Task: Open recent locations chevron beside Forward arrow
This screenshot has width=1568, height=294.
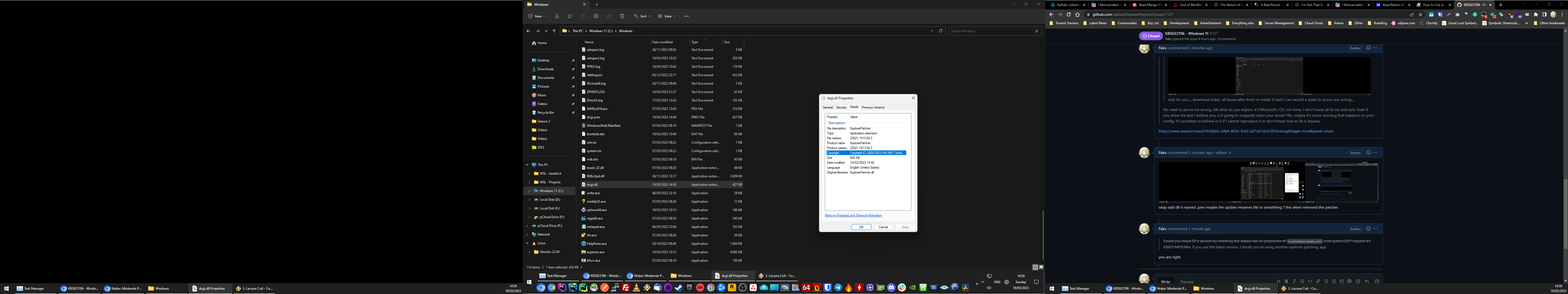Action: pyautogui.click(x=546, y=30)
